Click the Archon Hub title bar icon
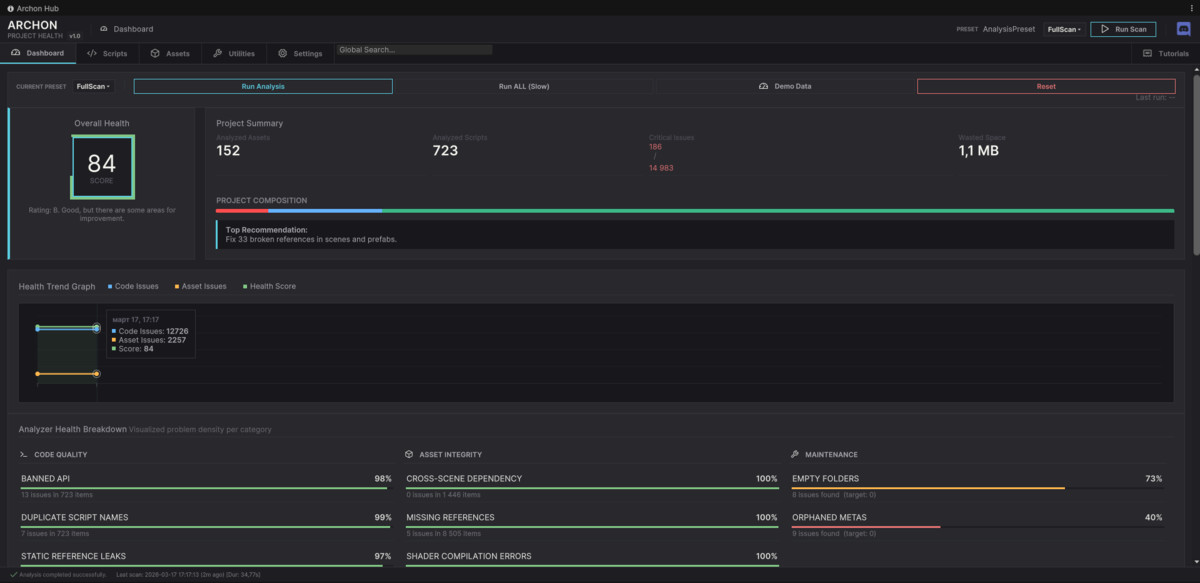 tap(10, 8)
